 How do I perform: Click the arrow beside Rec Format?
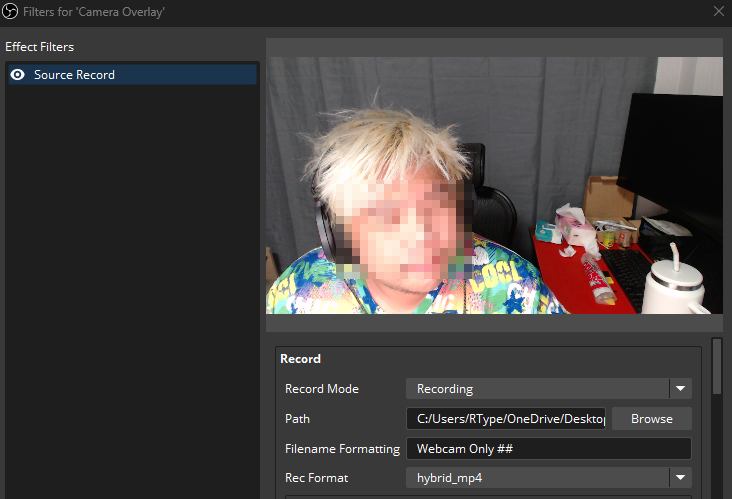click(680, 478)
